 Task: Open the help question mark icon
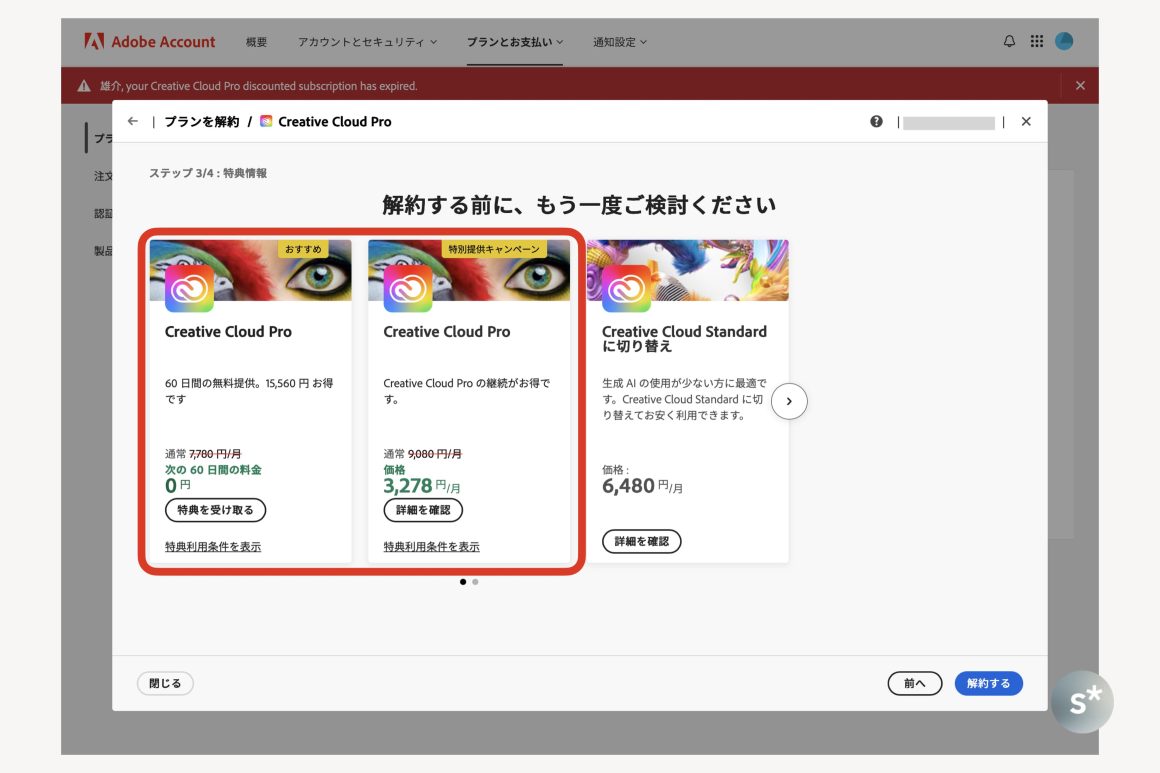click(876, 121)
